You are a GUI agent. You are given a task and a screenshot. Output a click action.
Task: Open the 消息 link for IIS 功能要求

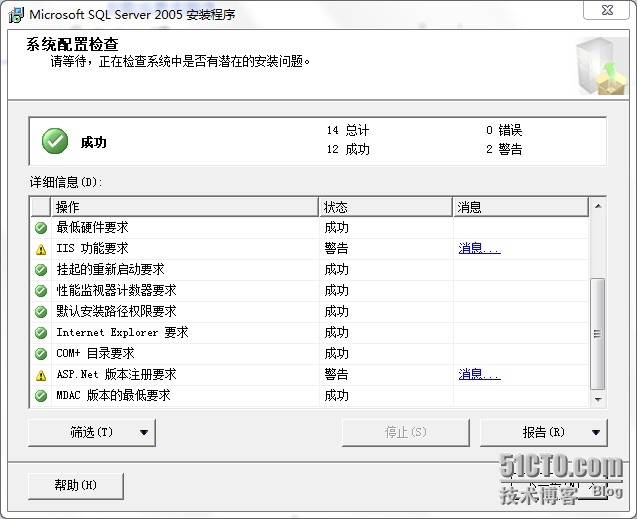(479, 248)
